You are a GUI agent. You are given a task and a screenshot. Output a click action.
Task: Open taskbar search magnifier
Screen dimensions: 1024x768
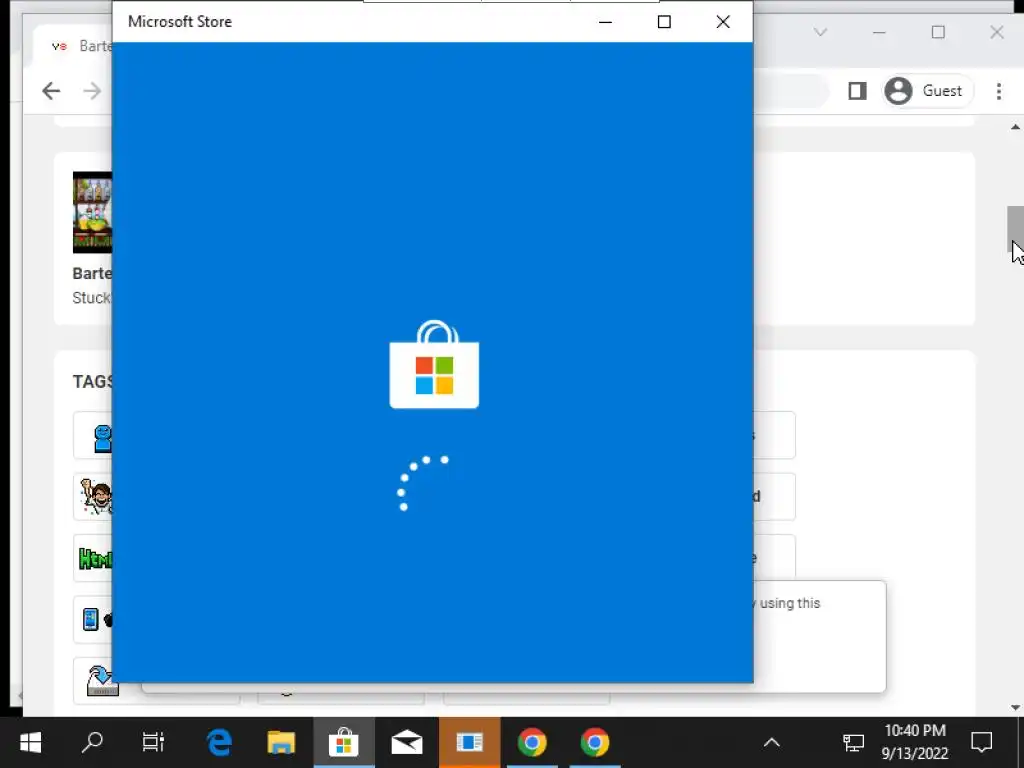92,743
